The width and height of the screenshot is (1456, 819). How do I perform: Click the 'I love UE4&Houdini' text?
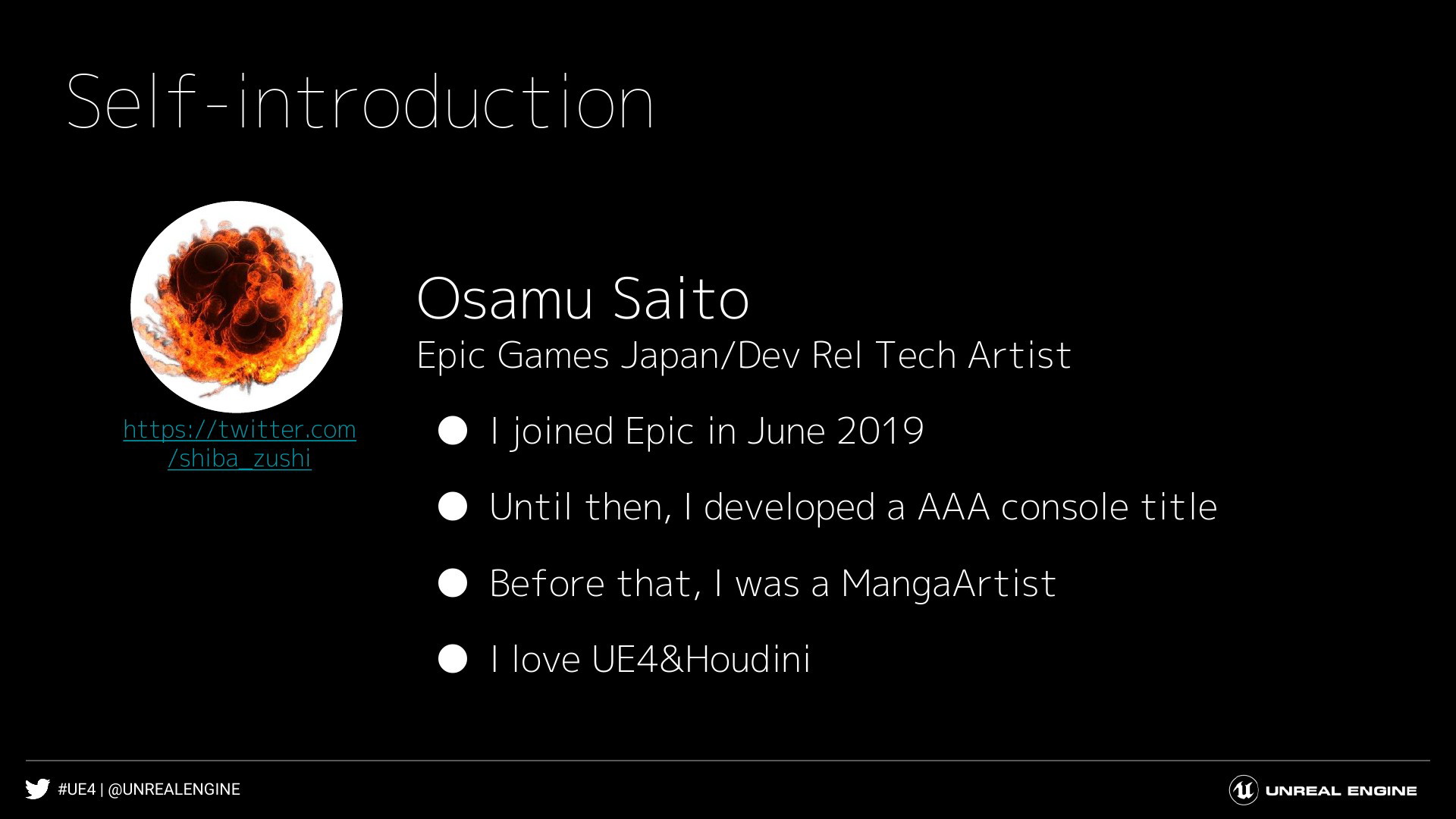coord(651,659)
